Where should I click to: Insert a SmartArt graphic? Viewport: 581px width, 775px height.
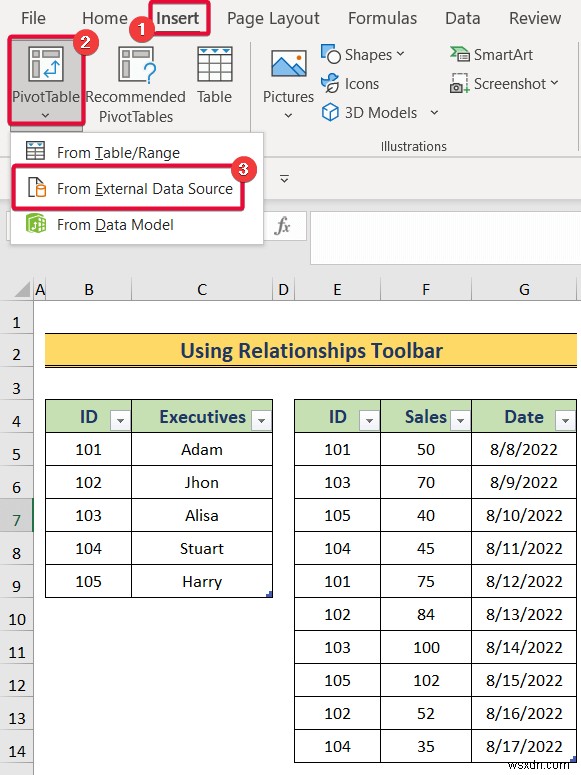click(492, 54)
